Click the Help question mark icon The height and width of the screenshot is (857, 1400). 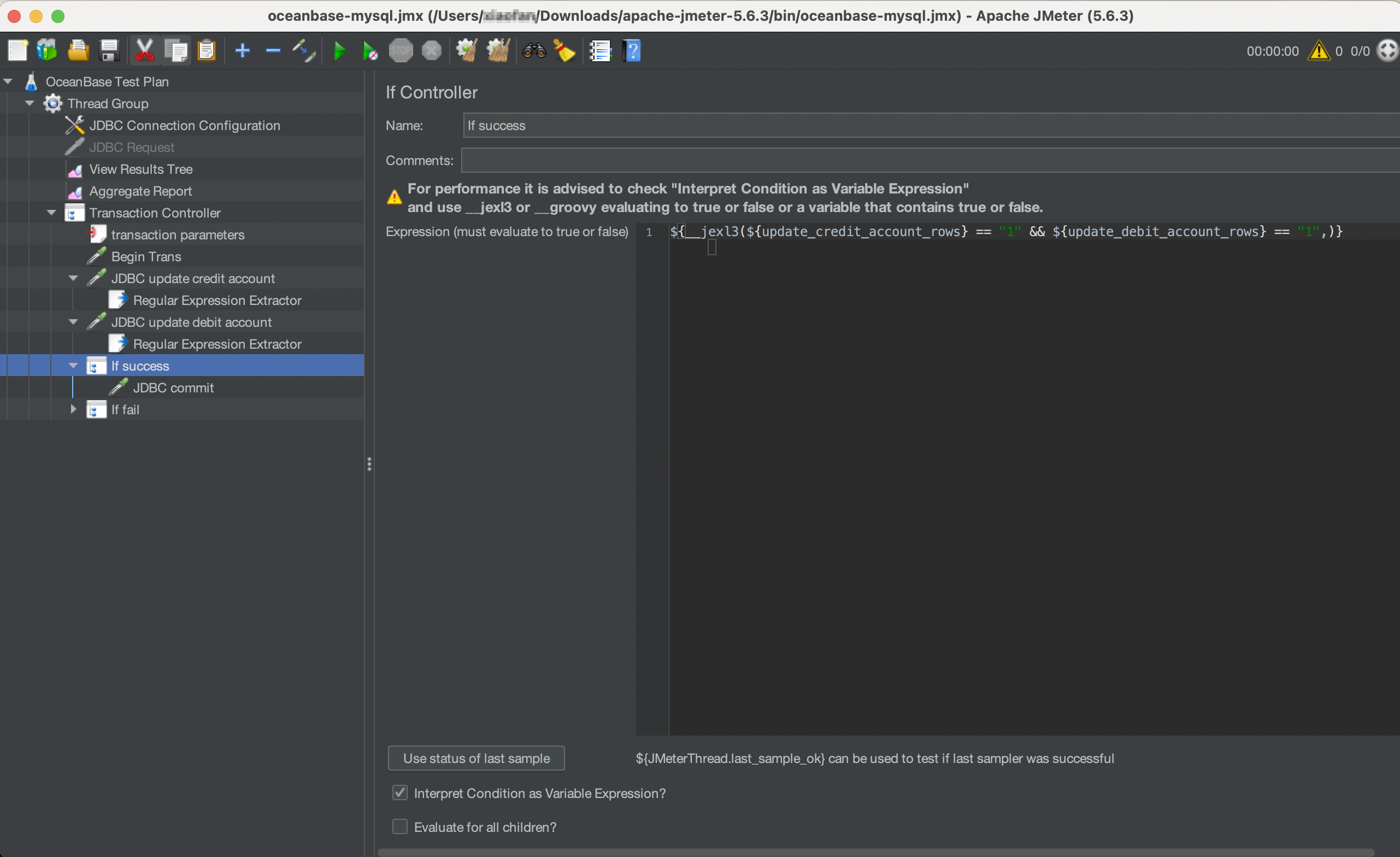pyautogui.click(x=632, y=51)
